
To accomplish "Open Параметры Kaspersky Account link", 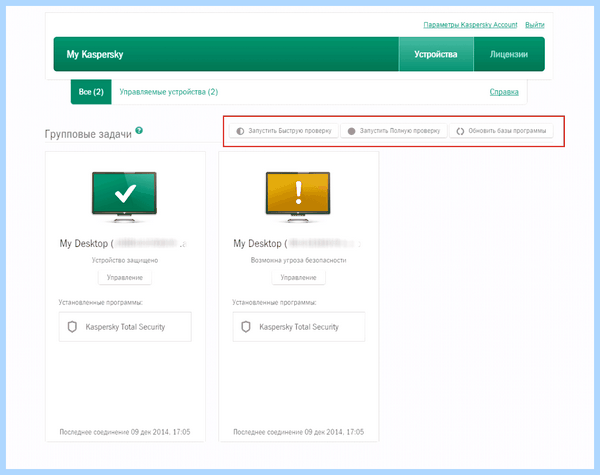I will click(470, 25).
